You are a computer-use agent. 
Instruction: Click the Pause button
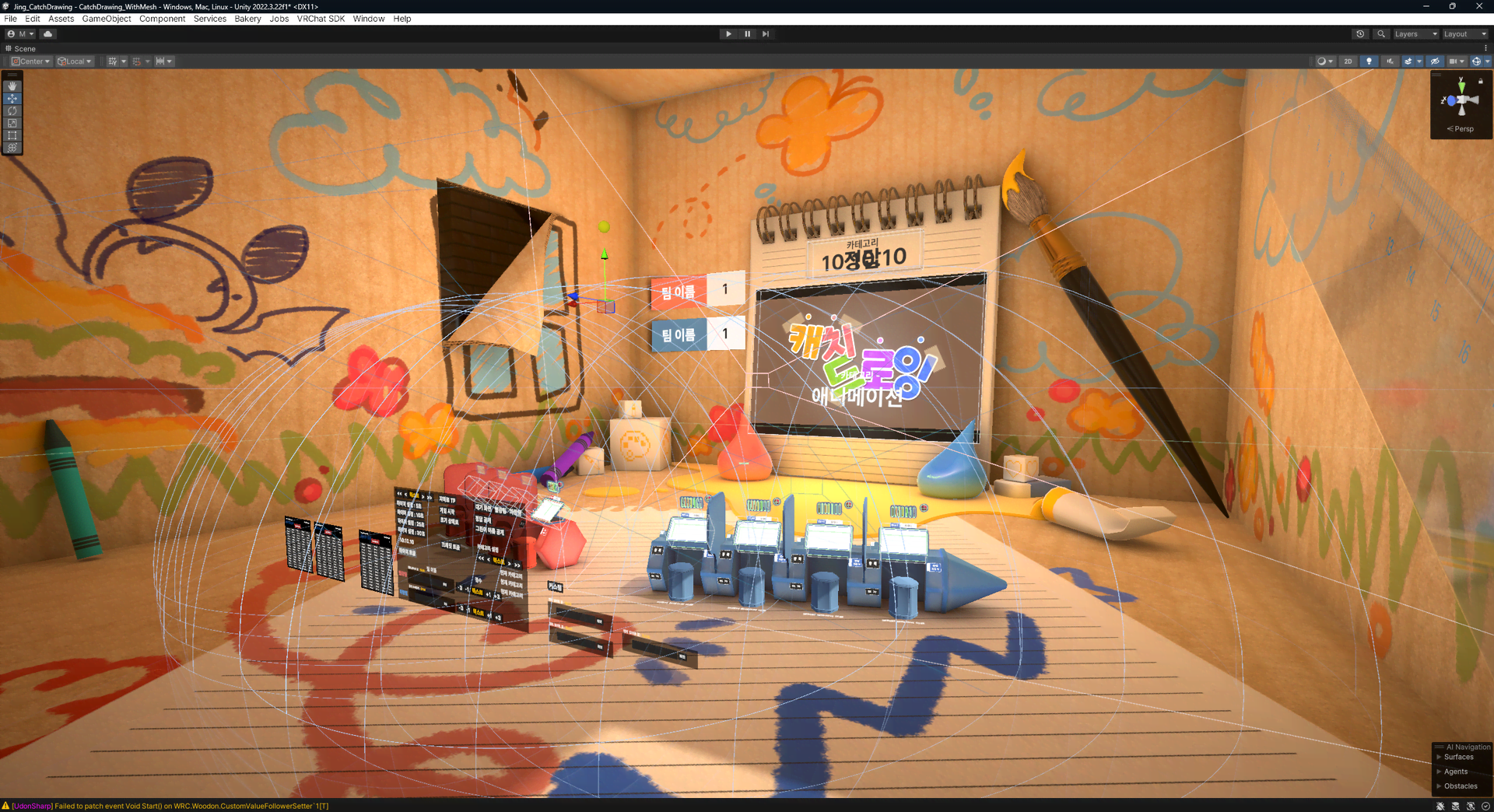point(747,34)
